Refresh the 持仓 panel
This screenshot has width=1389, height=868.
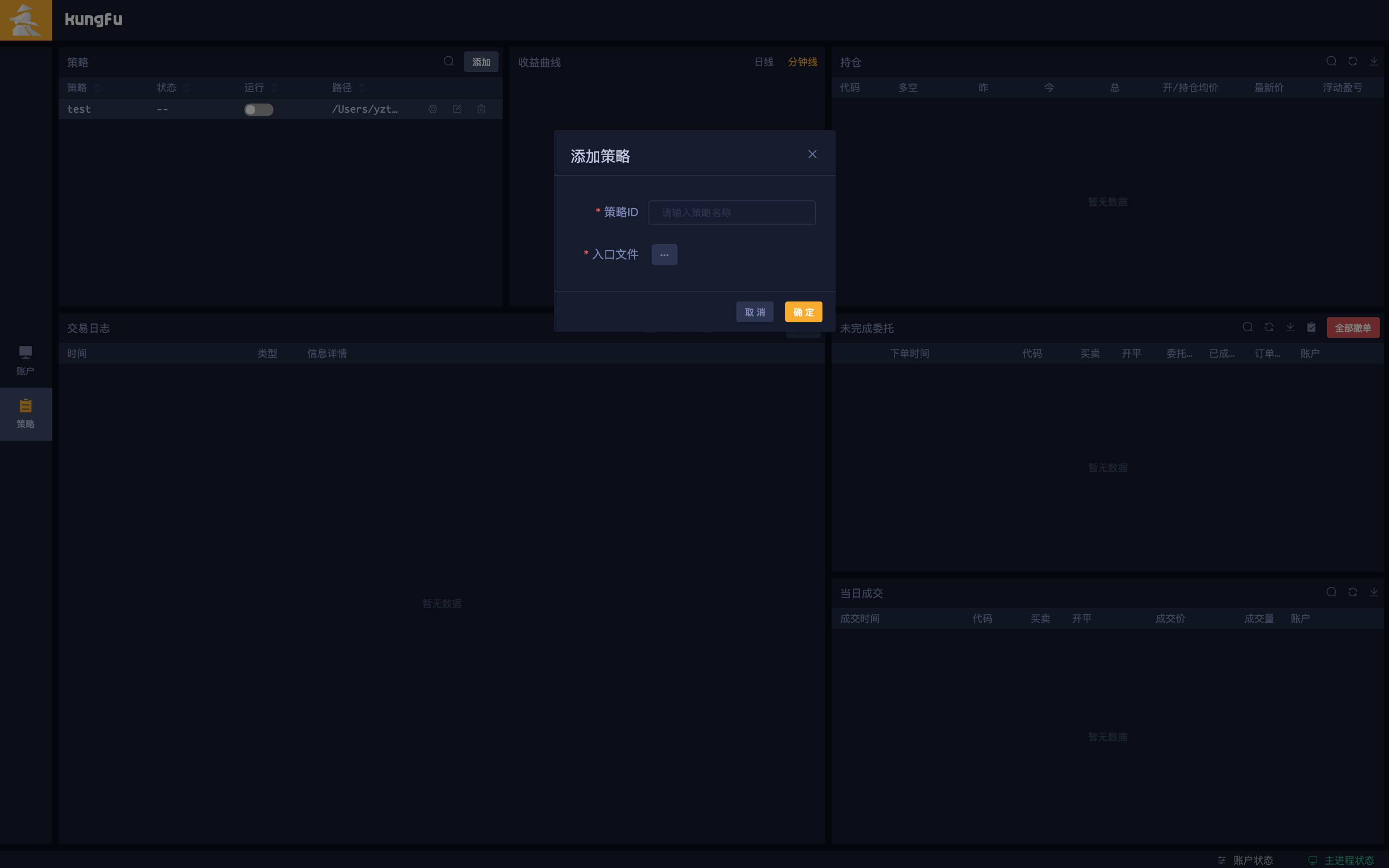1353,61
